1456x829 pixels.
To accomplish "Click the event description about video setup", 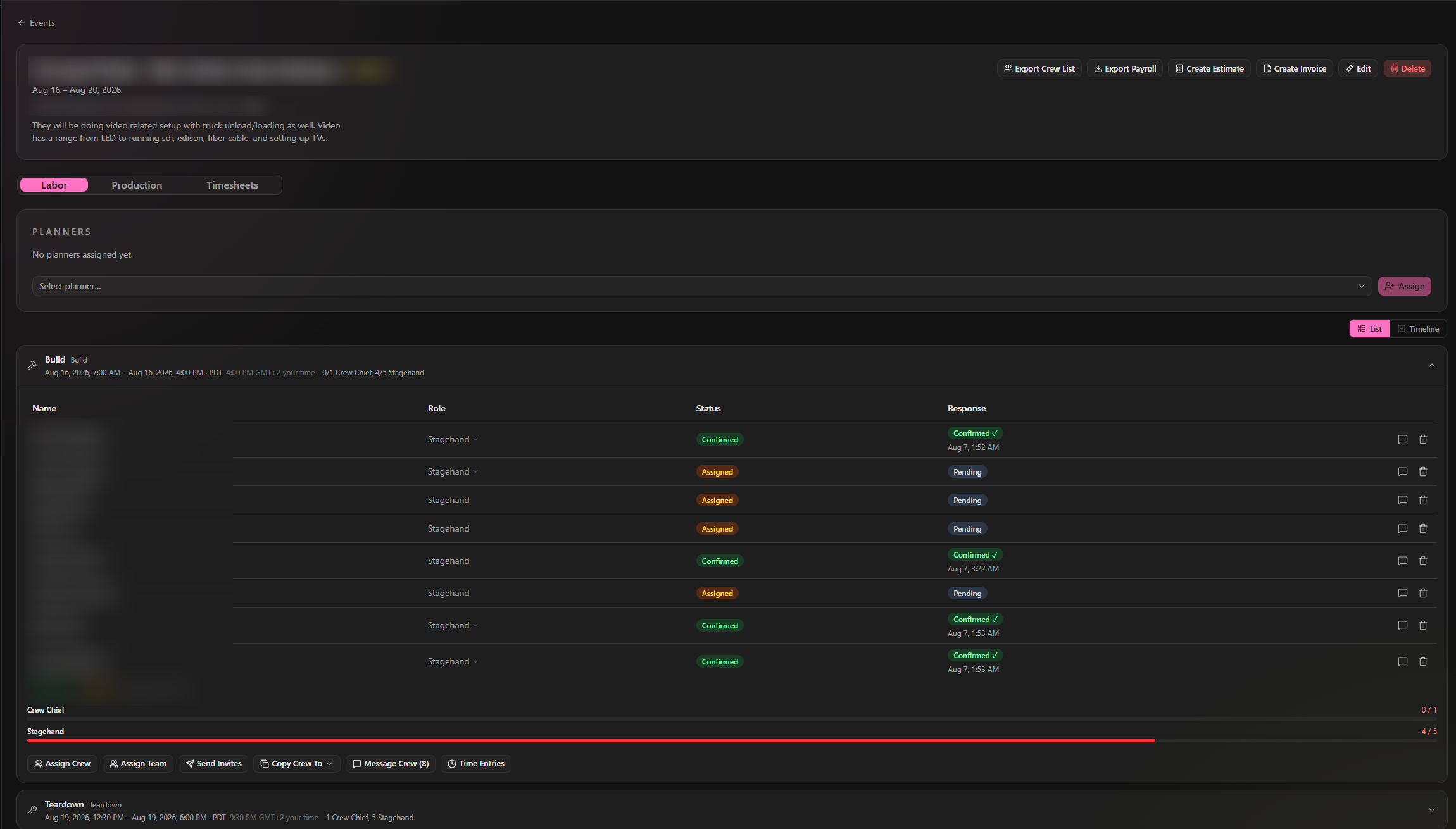I will [186, 132].
